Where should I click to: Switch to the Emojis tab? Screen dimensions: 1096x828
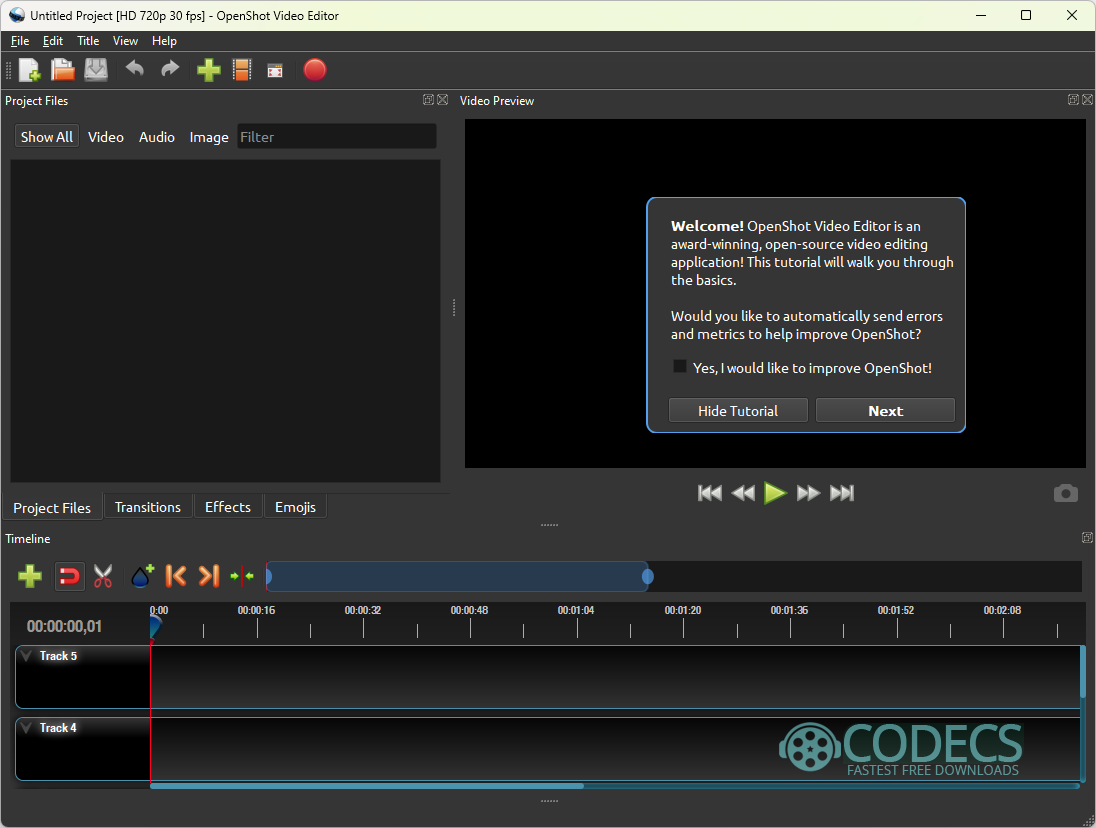coord(295,507)
